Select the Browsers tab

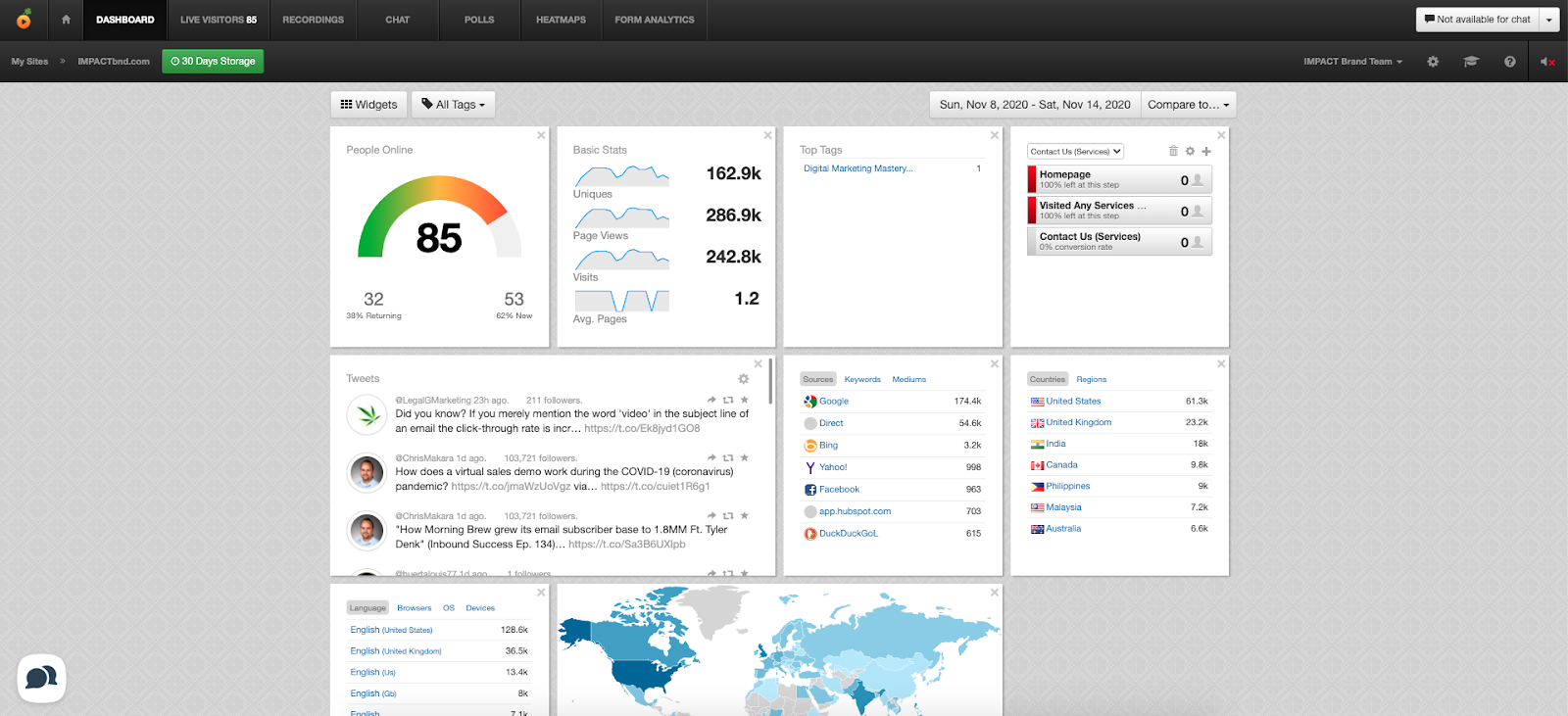point(415,608)
